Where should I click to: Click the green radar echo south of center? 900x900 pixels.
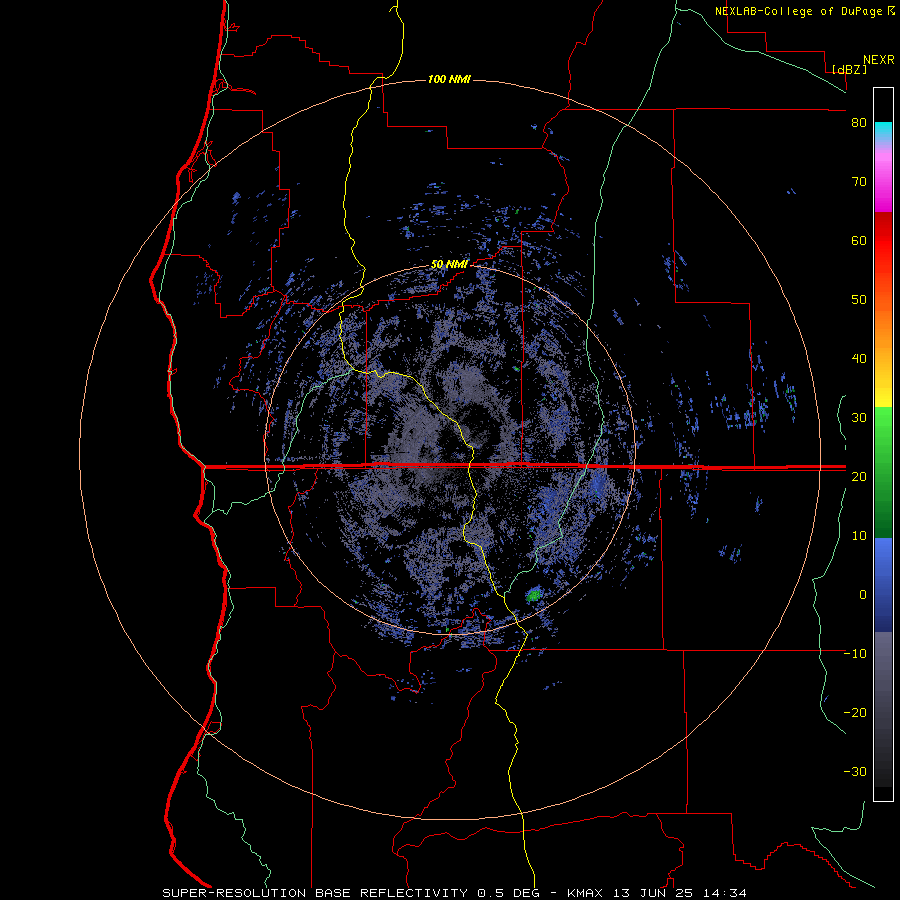click(x=534, y=595)
